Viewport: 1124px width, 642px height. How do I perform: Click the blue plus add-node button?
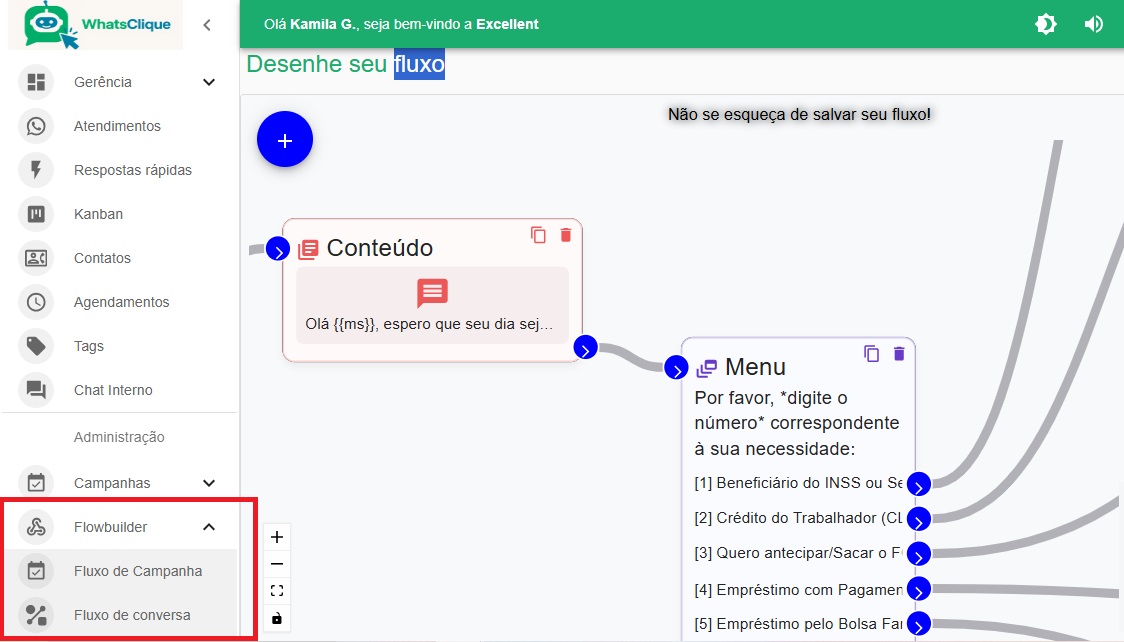[x=285, y=141]
